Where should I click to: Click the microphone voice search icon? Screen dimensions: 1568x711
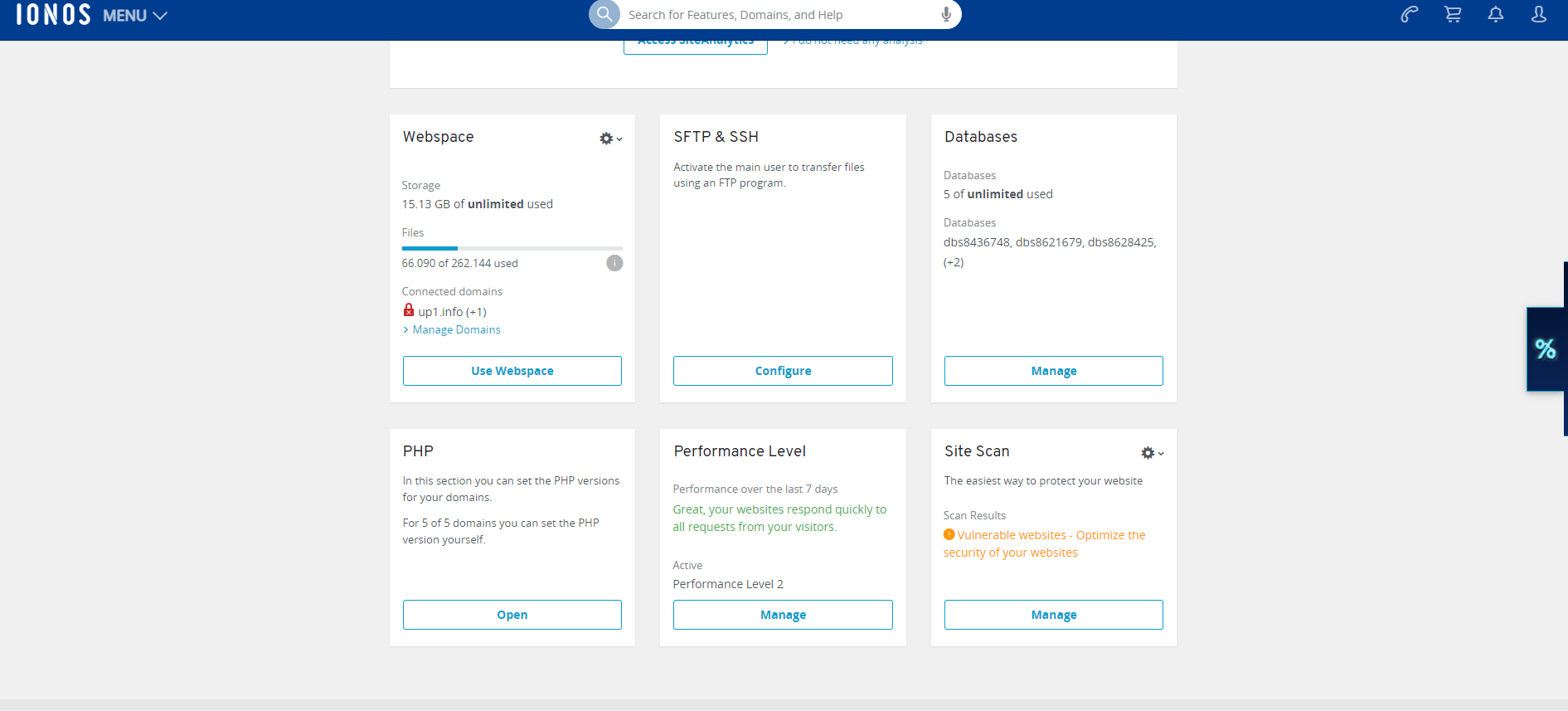pos(945,14)
